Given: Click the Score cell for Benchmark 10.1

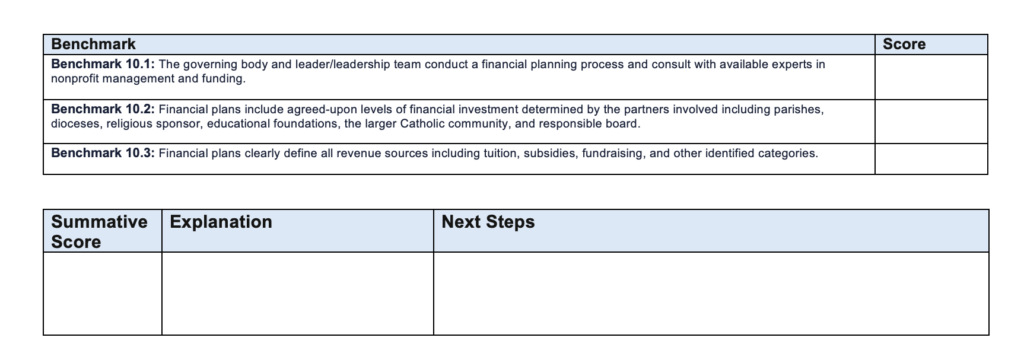Looking at the screenshot, I should (931, 77).
